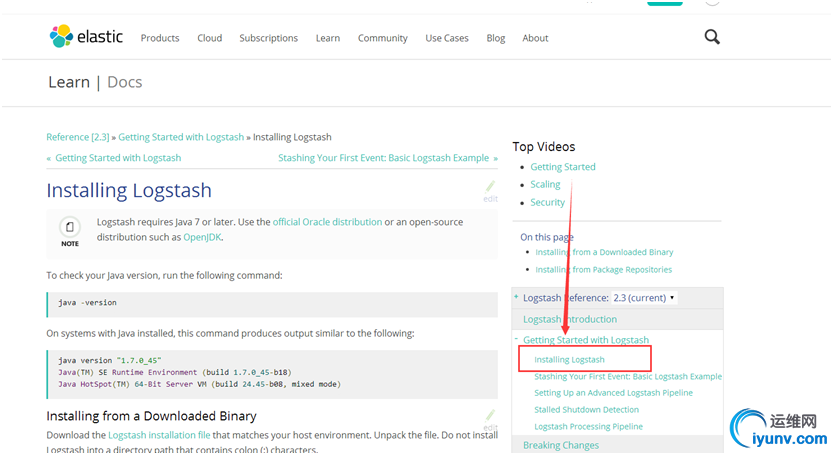Click the official Oracle distribution link

click(x=327, y=222)
